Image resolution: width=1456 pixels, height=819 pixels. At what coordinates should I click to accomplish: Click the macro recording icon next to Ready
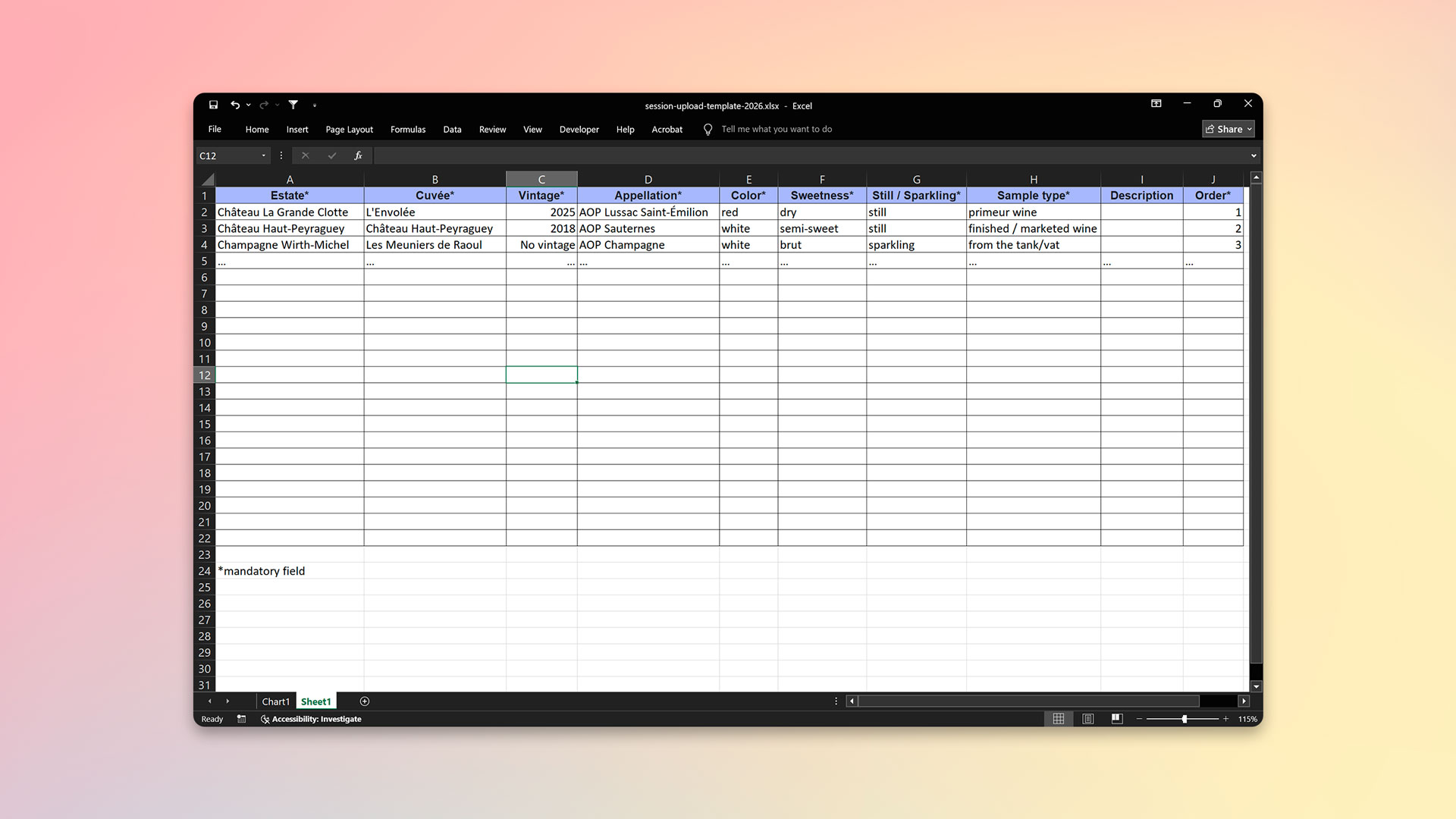coord(241,719)
